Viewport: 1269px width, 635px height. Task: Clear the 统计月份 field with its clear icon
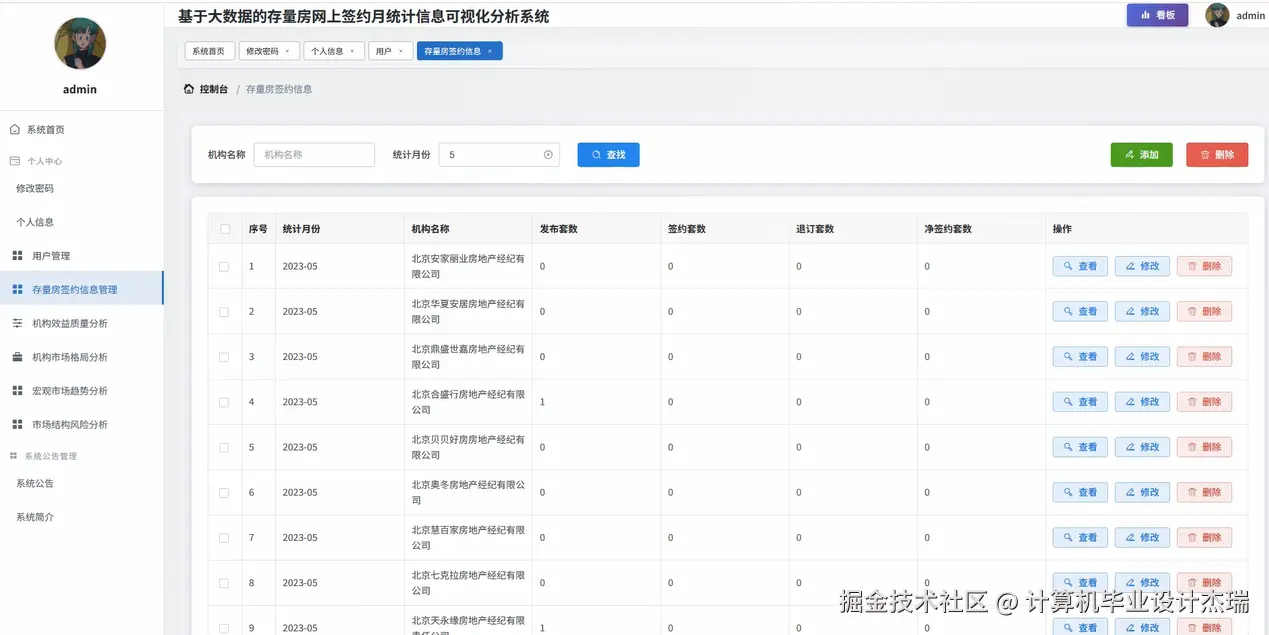[547, 154]
